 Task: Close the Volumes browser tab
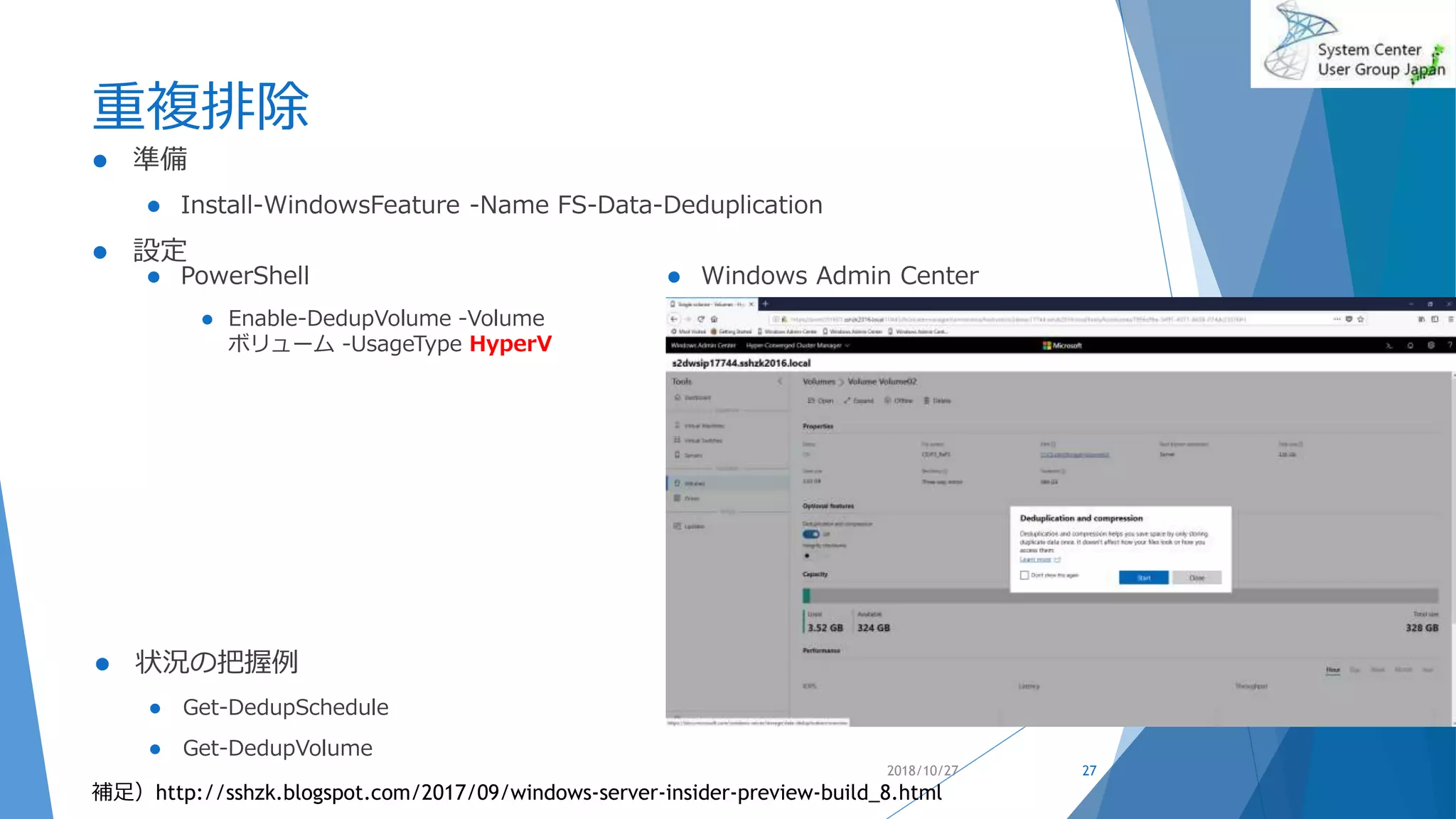click(751, 304)
